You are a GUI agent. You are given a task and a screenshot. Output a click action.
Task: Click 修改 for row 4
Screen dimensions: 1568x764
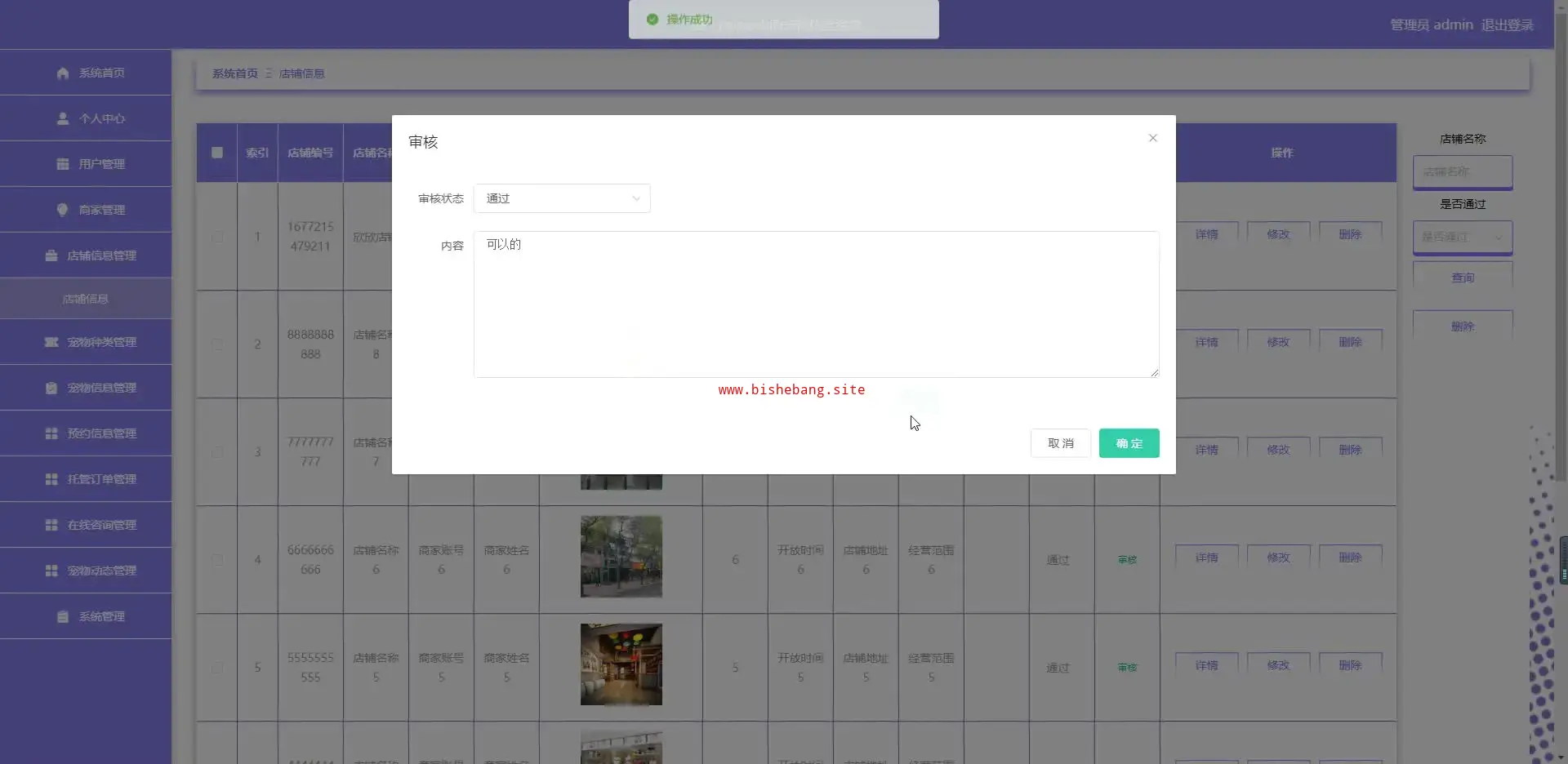[1279, 557]
